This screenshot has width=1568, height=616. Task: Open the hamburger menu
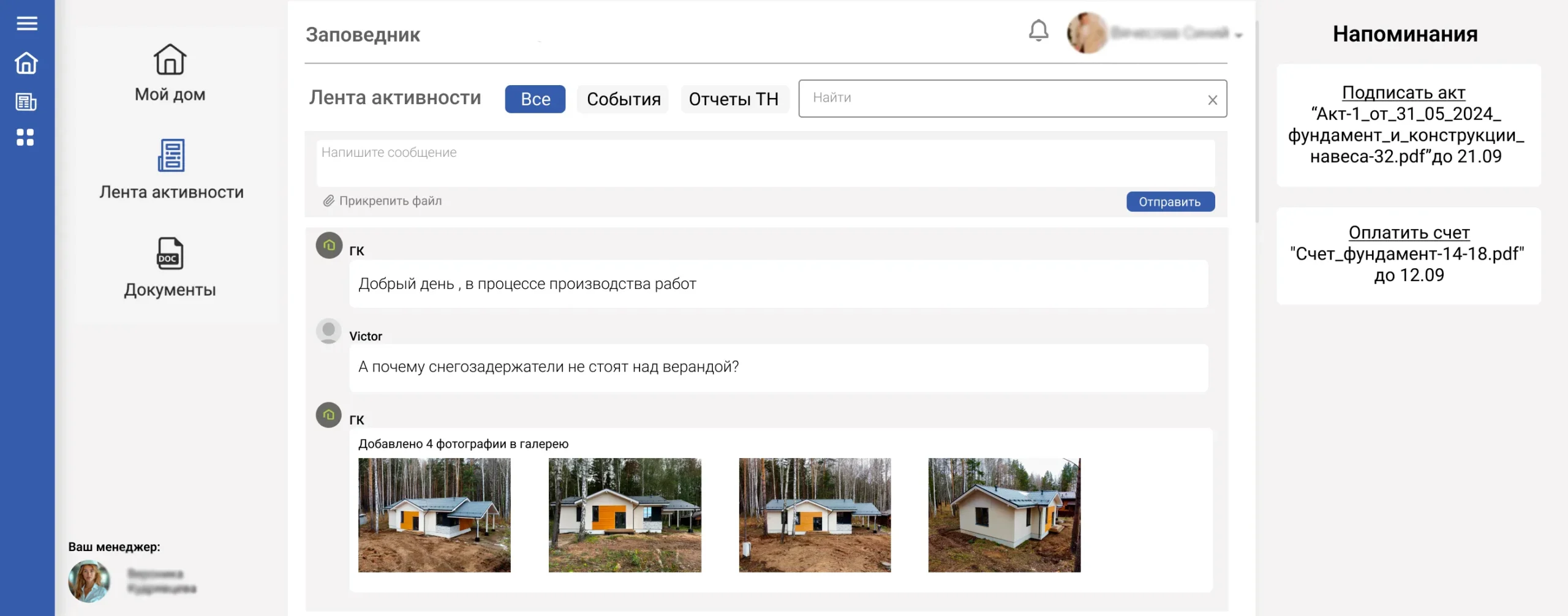click(x=26, y=23)
